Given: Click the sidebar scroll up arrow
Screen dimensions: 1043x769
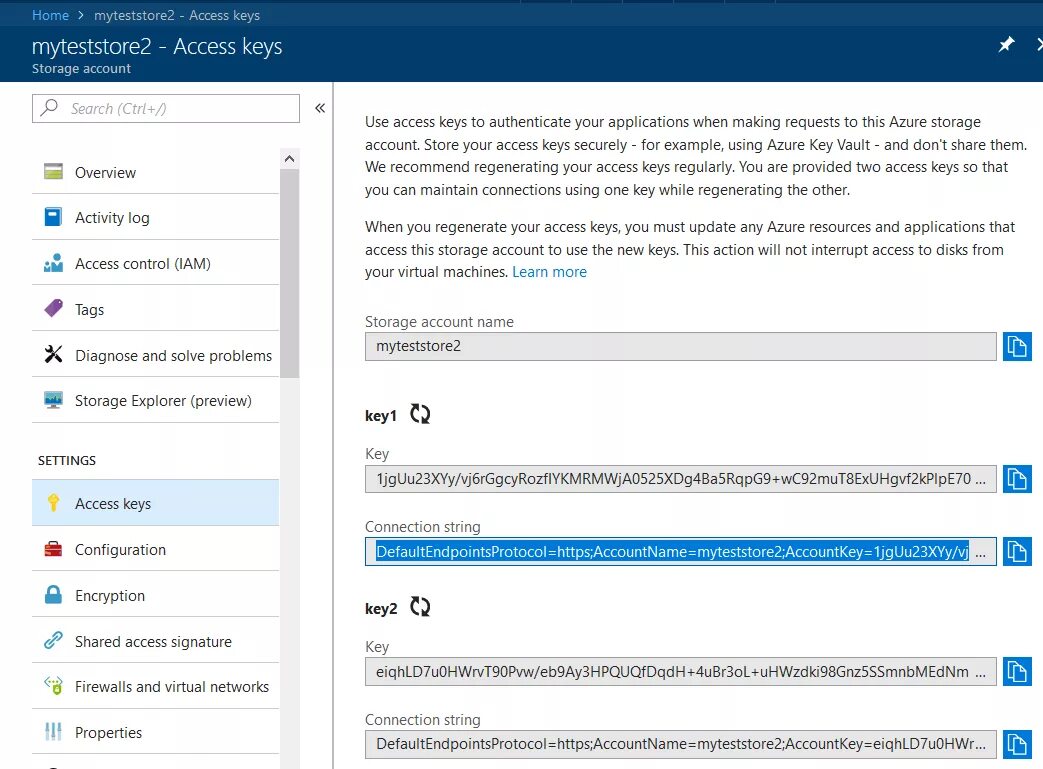Looking at the screenshot, I should (x=289, y=158).
